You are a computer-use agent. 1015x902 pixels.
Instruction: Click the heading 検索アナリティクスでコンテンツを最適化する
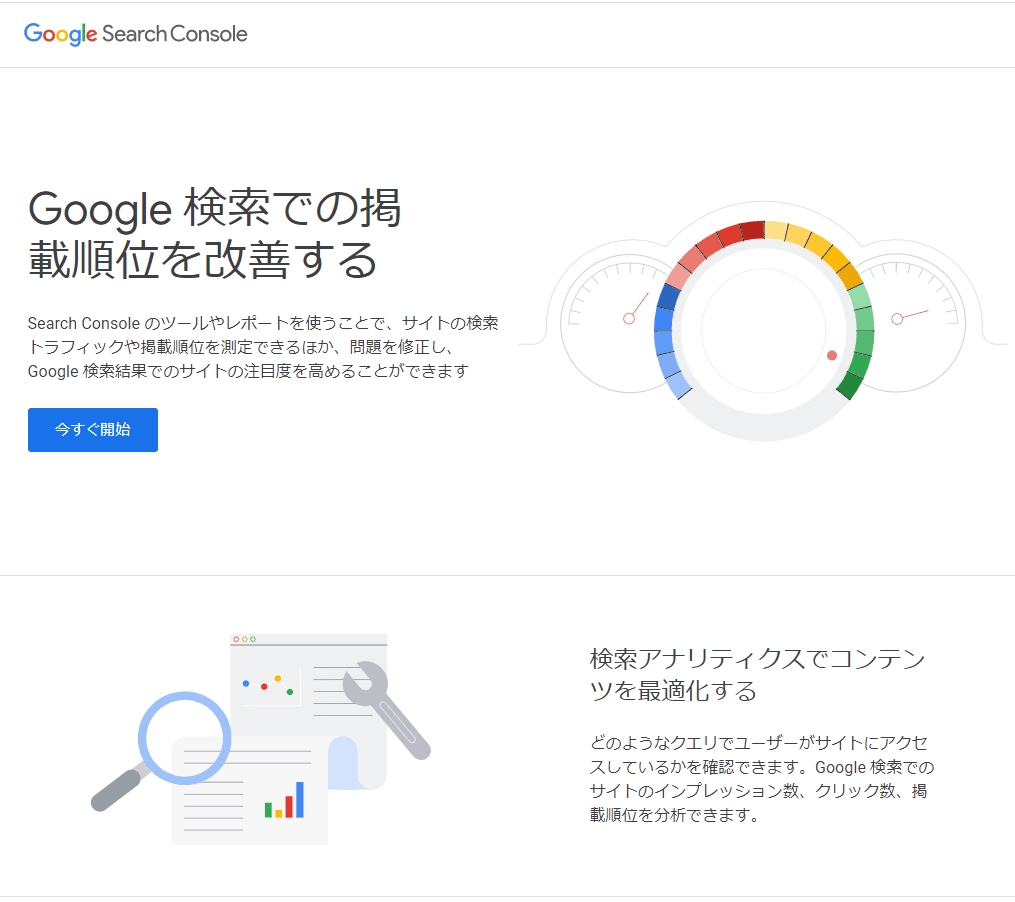tap(757, 675)
